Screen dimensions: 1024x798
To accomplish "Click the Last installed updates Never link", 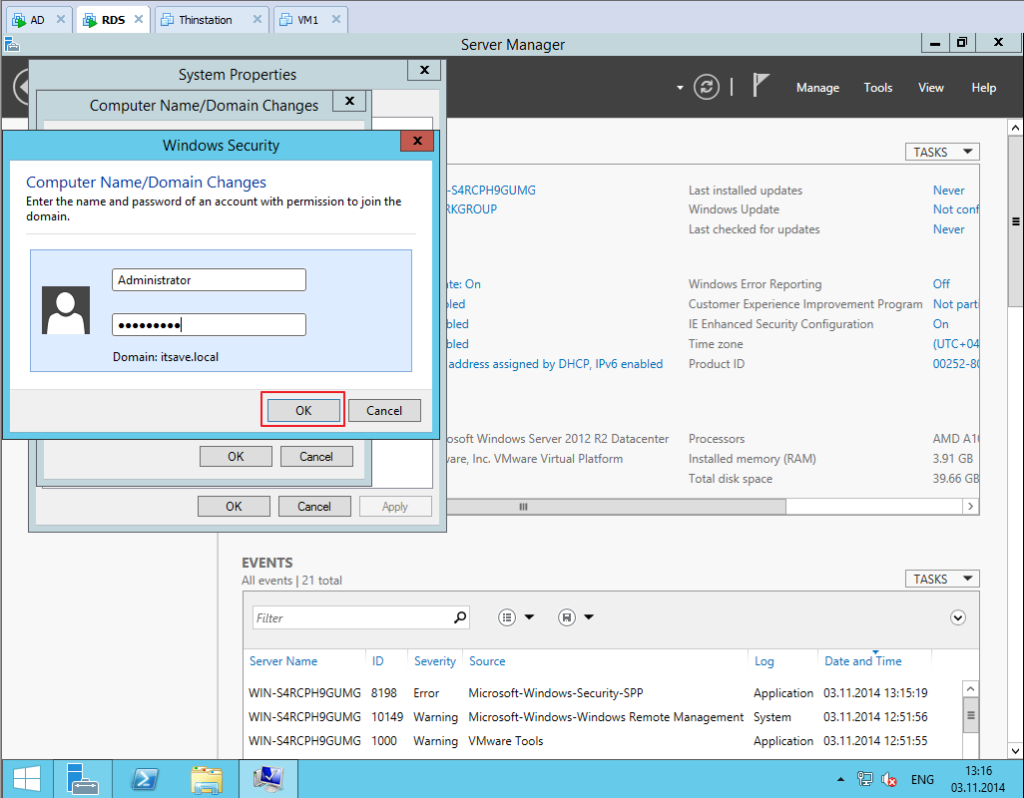I will click(948, 190).
